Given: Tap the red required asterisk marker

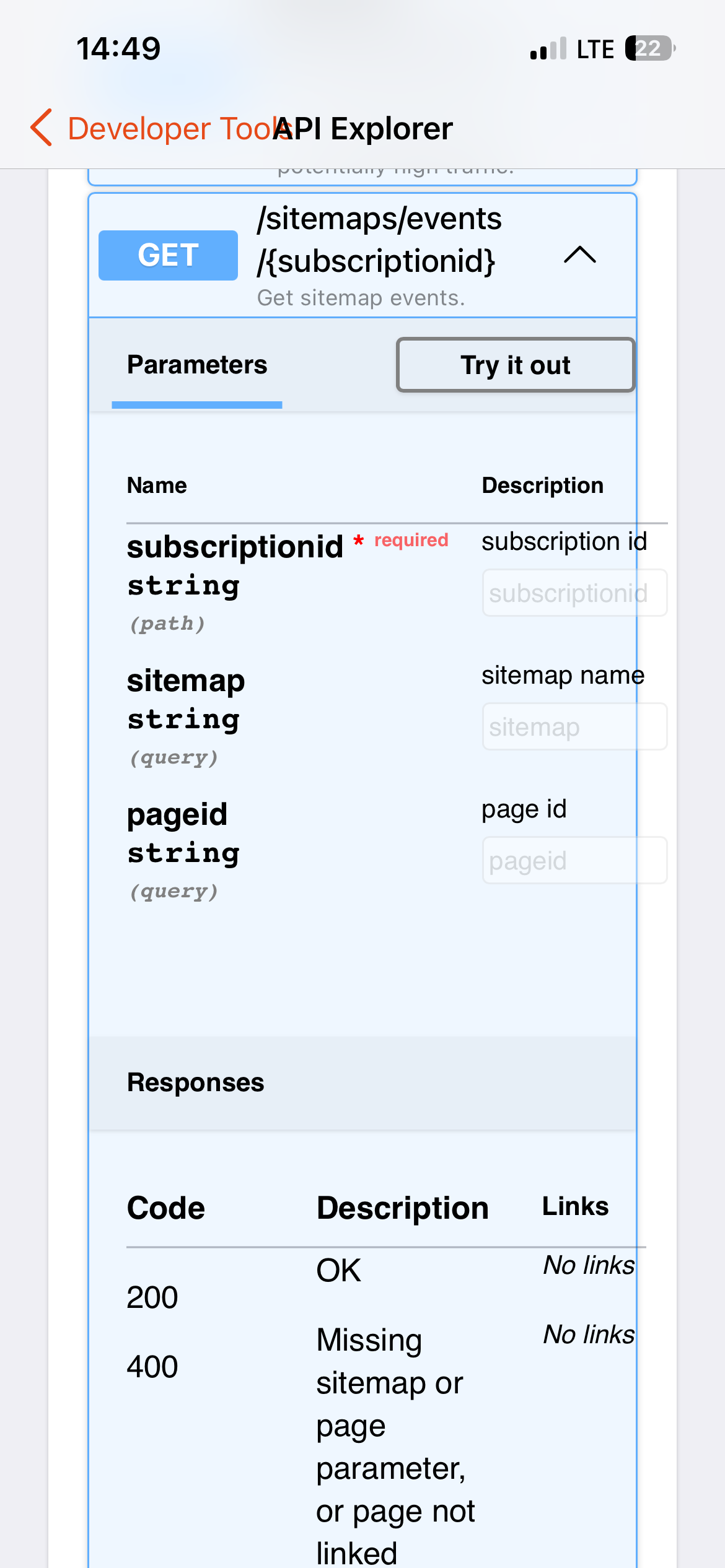Looking at the screenshot, I should 358,541.
